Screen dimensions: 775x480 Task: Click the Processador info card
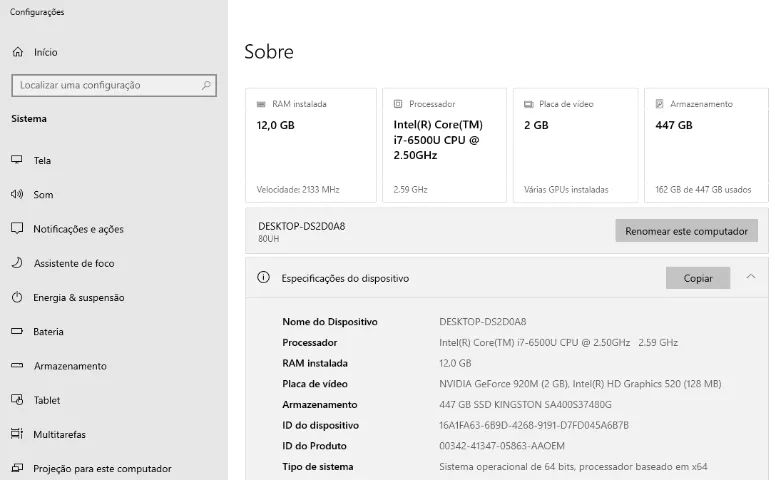tap(444, 145)
